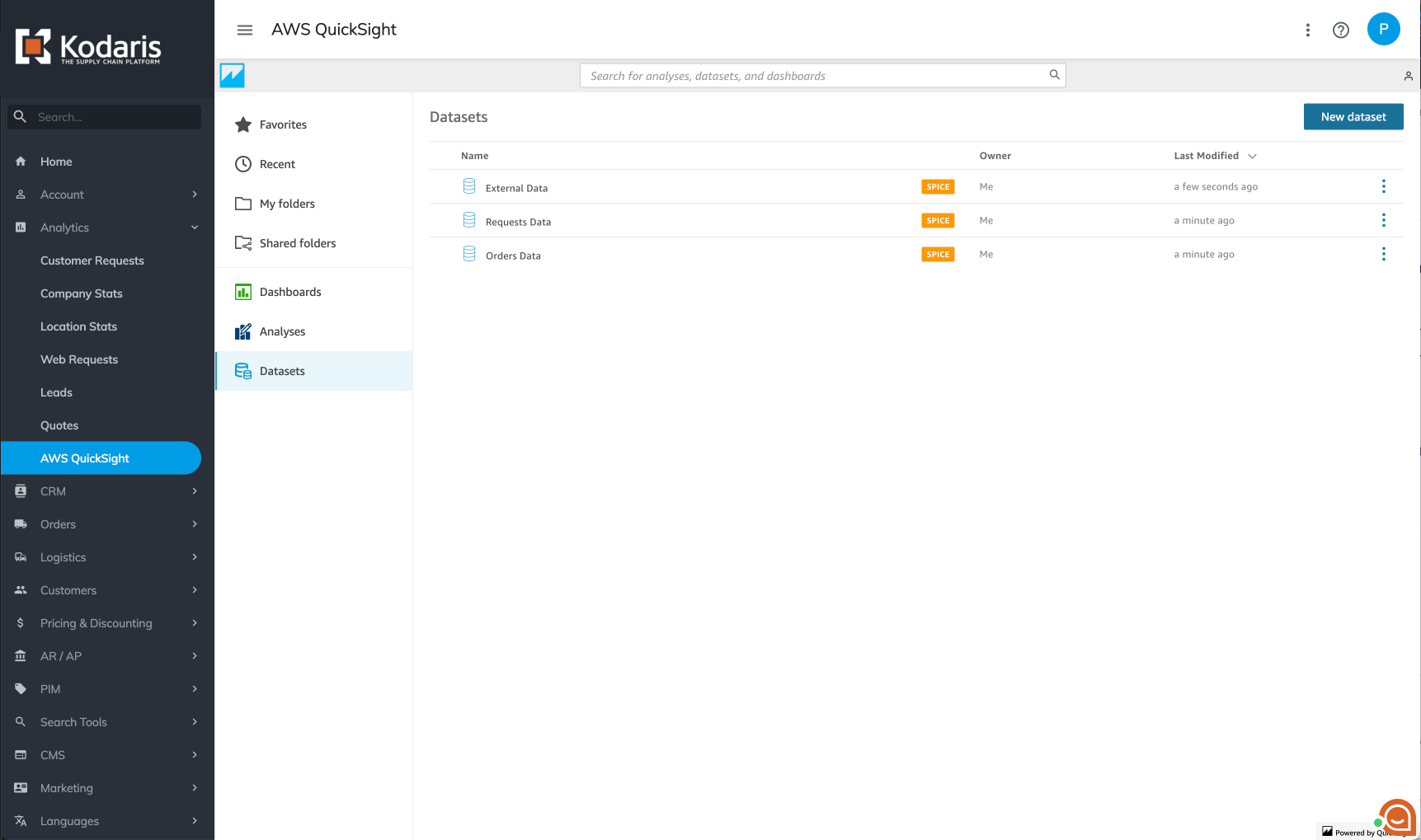Expand the Pricing & Discounting chevron
Viewport: 1421px width, 840px height.
(x=195, y=623)
